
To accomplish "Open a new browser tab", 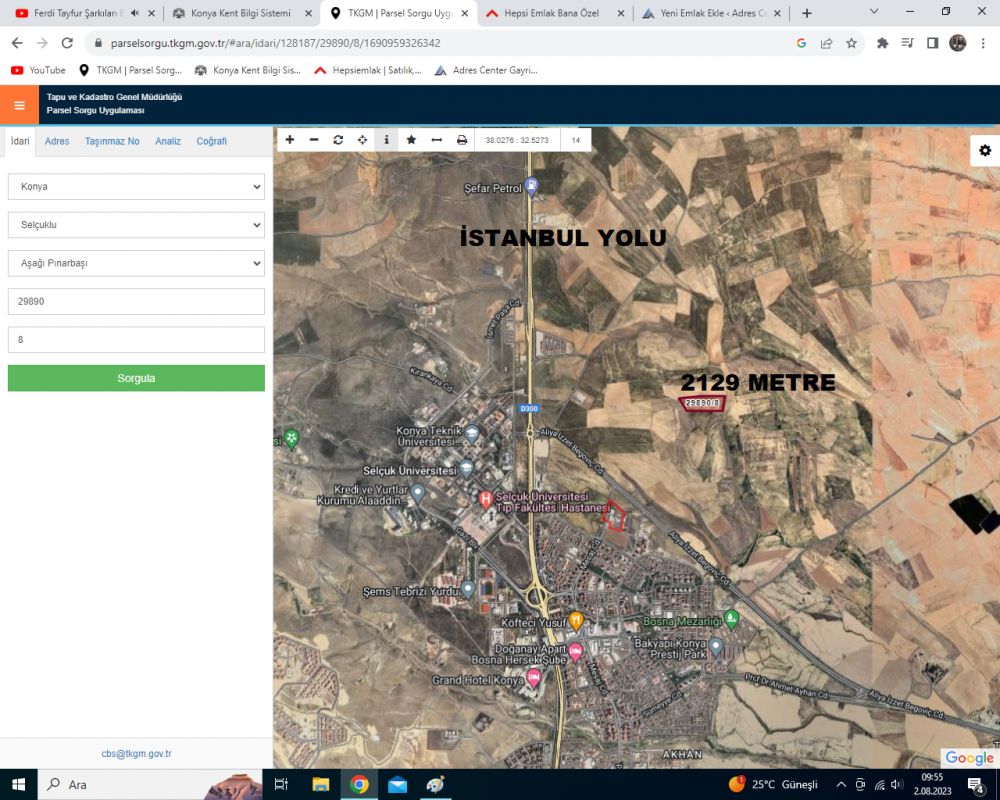I will pos(807,13).
